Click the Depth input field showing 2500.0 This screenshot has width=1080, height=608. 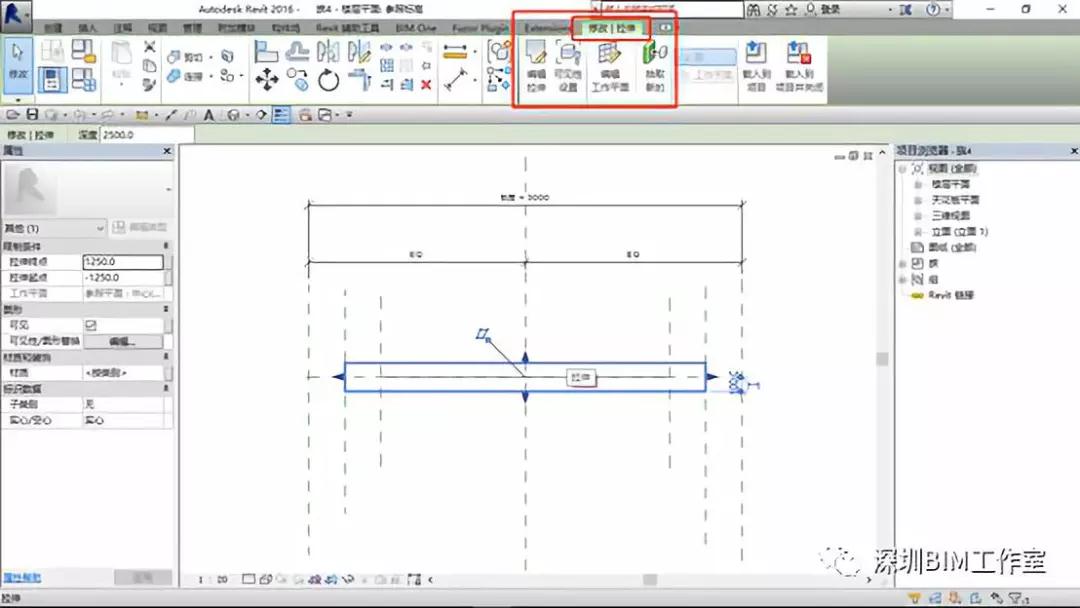(146, 135)
